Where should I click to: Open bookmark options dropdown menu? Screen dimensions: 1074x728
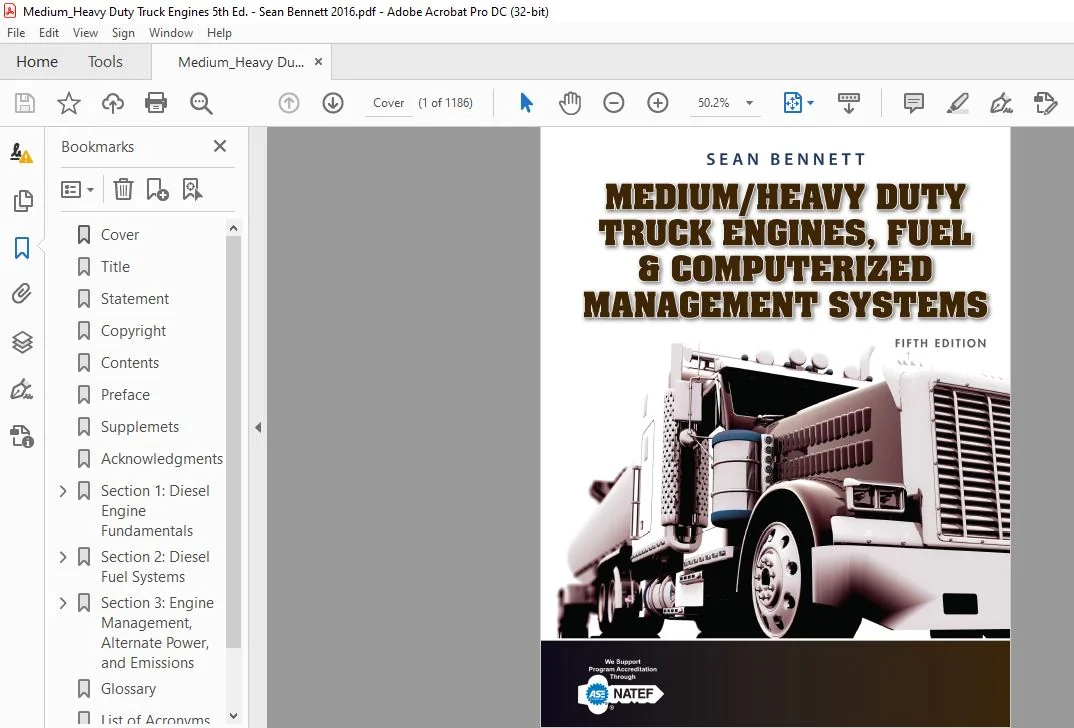(77, 189)
